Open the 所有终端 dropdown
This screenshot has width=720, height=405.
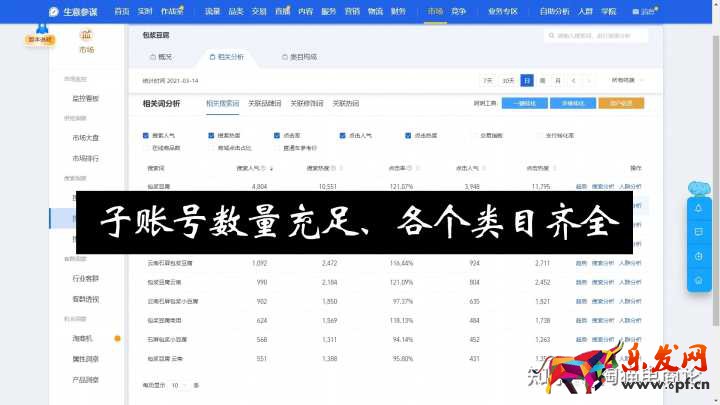(632, 80)
